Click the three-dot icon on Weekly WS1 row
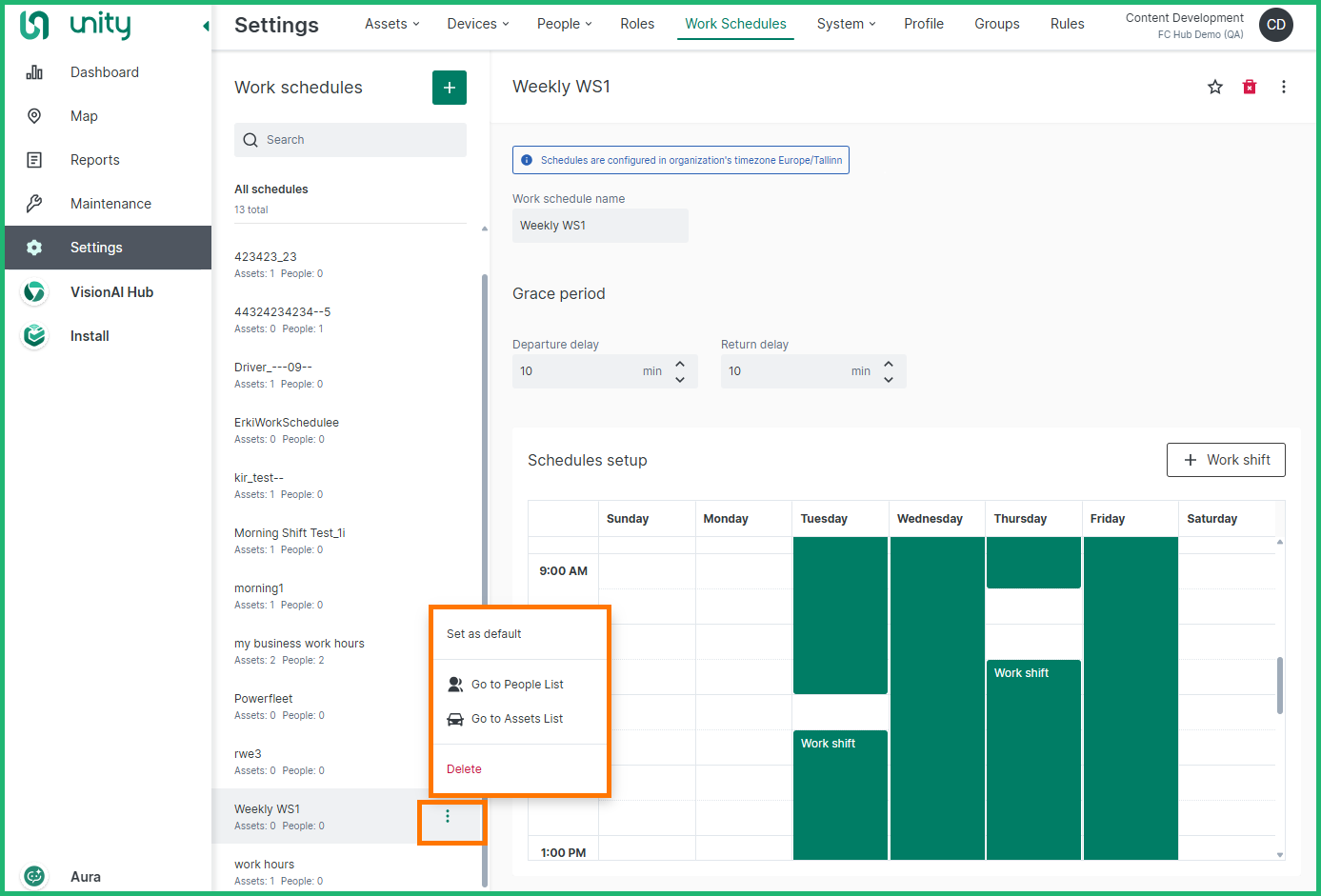This screenshot has height=896, width=1321. click(448, 817)
